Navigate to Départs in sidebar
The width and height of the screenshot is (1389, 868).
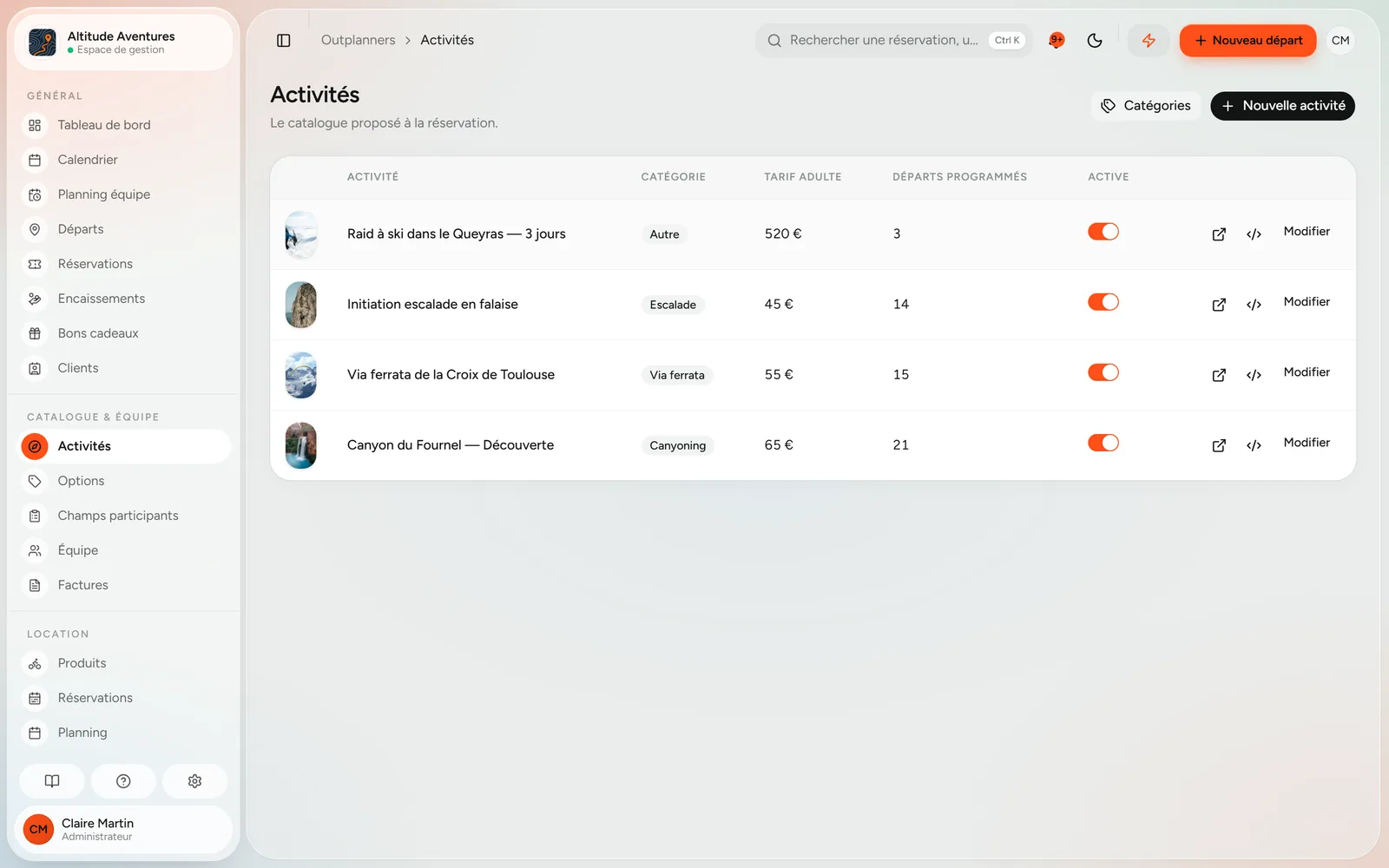[x=126, y=229]
